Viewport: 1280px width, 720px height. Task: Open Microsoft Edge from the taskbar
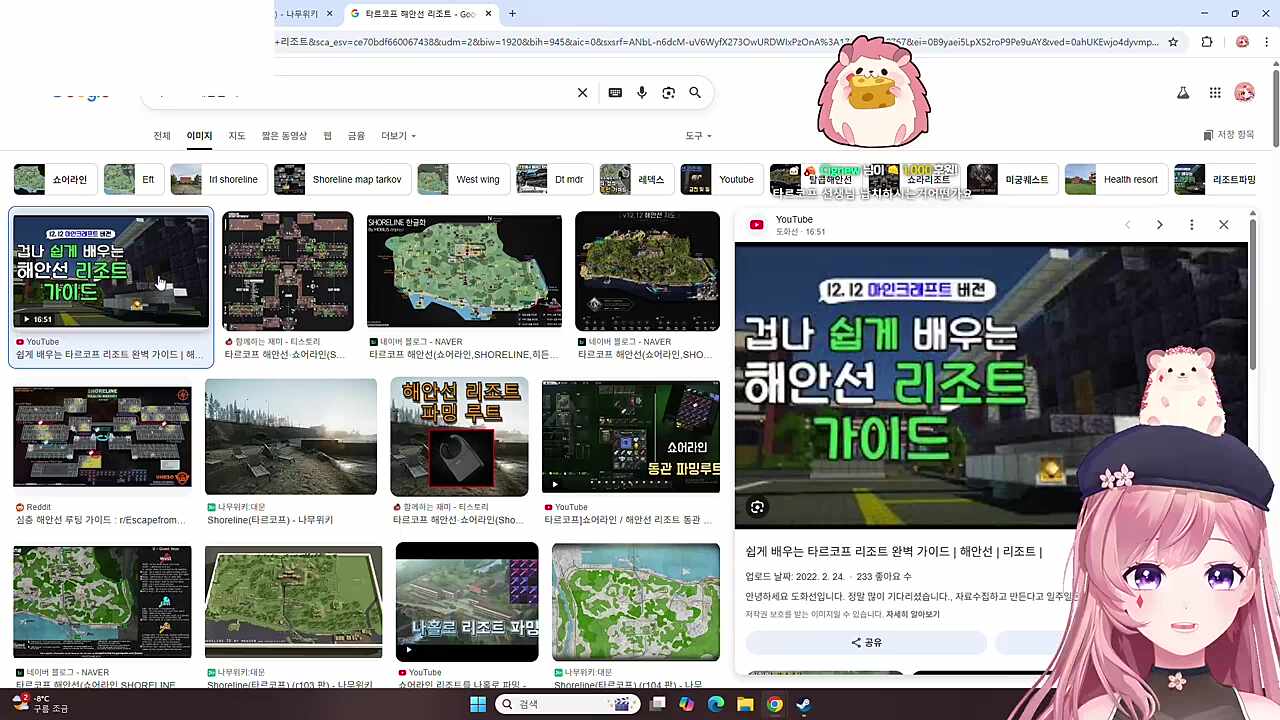tap(716, 704)
